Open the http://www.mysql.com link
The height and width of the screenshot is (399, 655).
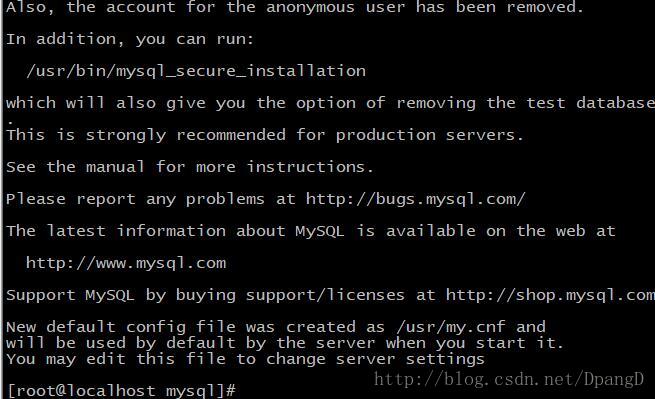pyautogui.click(x=126, y=263)
